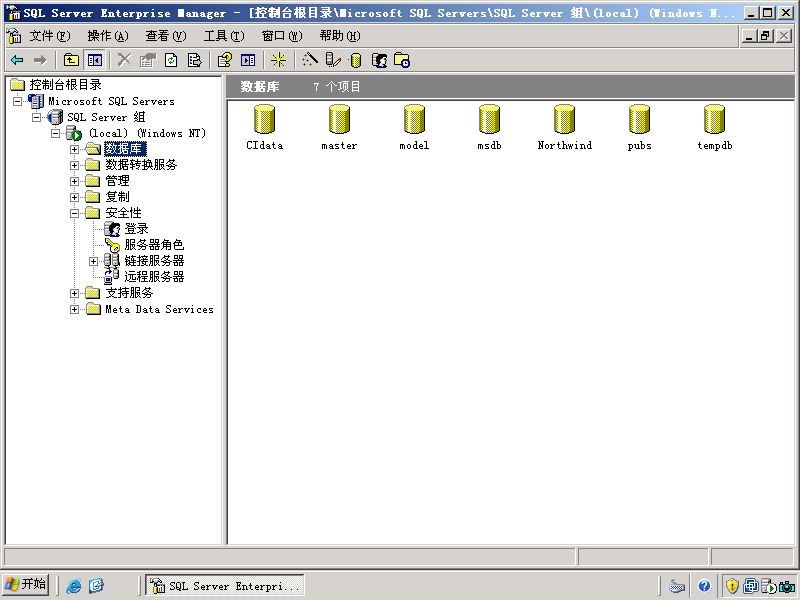Minimize the inner MDI child window
This screenshot has height=600, width=800.
748,36
